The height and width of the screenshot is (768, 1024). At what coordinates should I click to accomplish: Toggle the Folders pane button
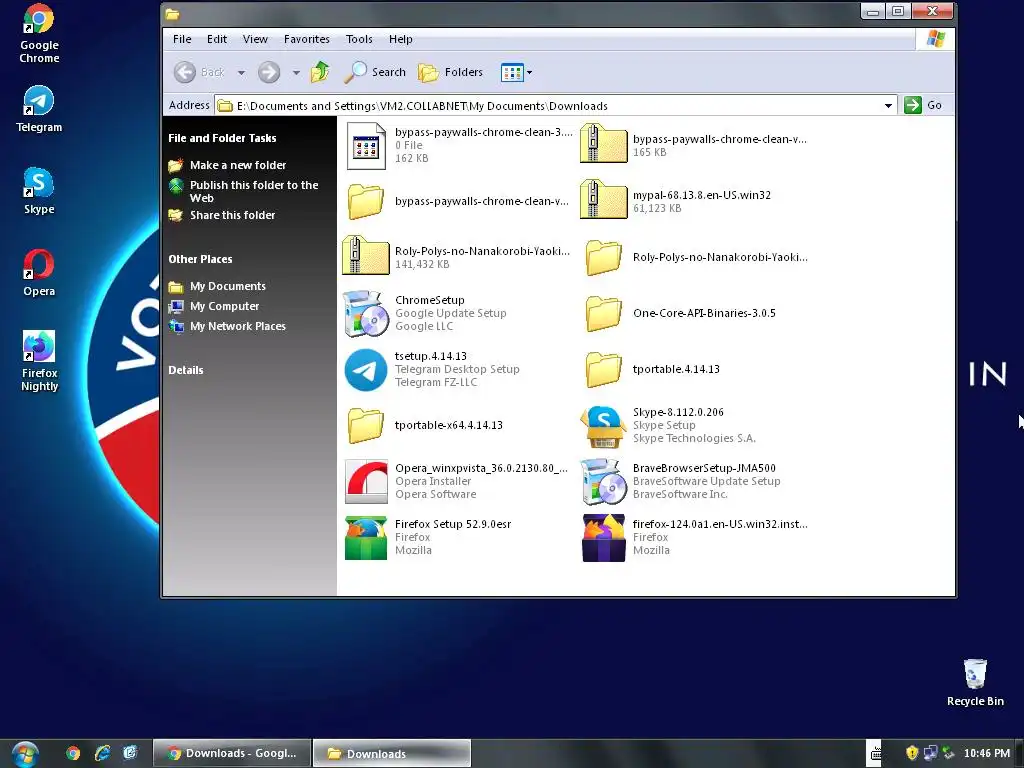click(451, 72)
